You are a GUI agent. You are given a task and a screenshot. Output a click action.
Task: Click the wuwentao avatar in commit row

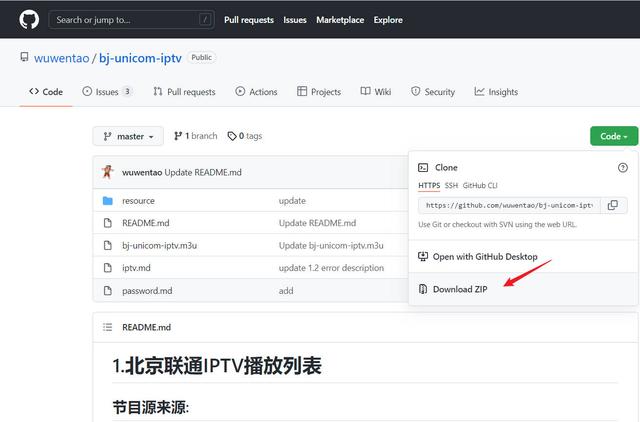tap(108, 172)
